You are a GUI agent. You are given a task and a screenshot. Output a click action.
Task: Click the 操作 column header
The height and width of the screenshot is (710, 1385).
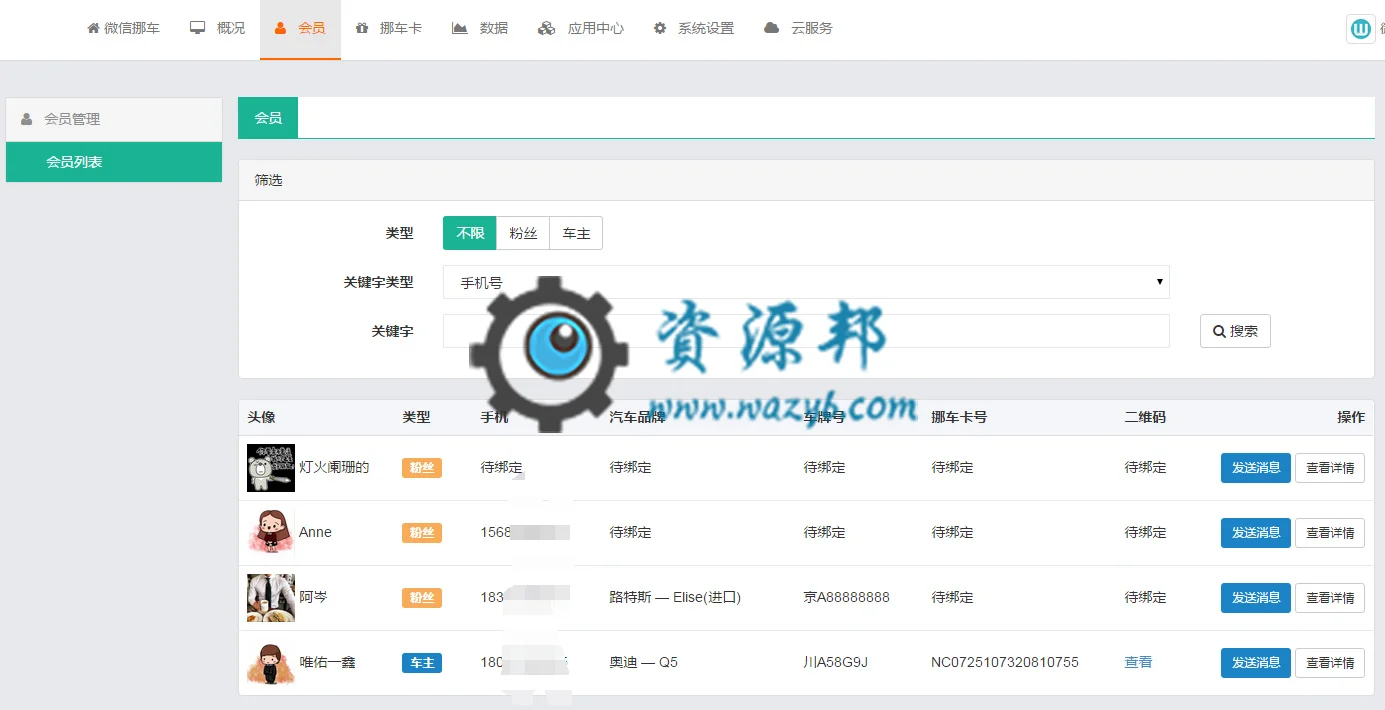(x=1351, y=417)
